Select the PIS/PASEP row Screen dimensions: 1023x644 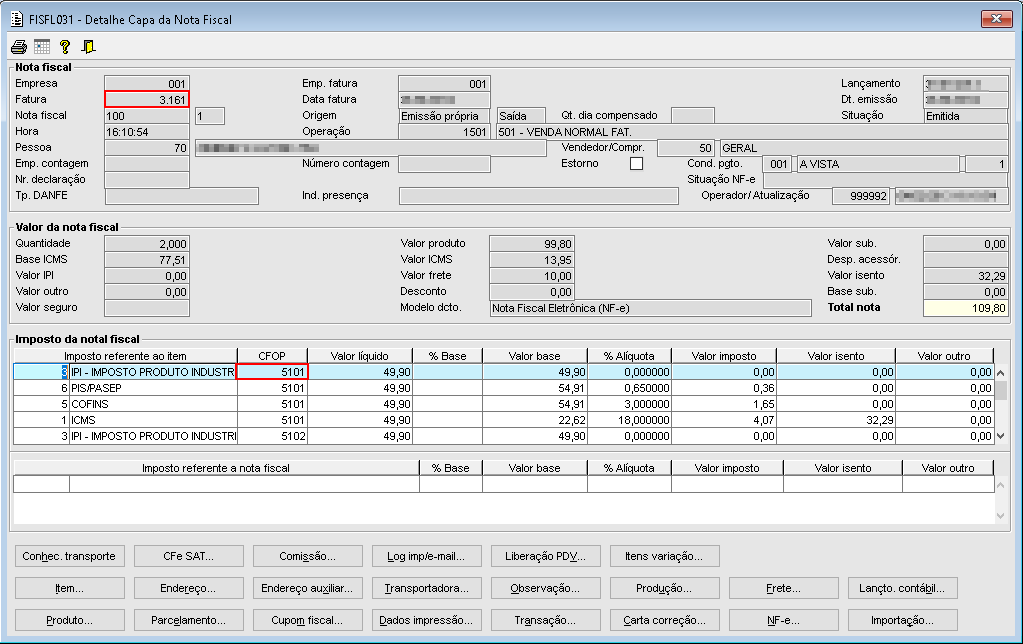pyautogui.click(x=503, y=388)
